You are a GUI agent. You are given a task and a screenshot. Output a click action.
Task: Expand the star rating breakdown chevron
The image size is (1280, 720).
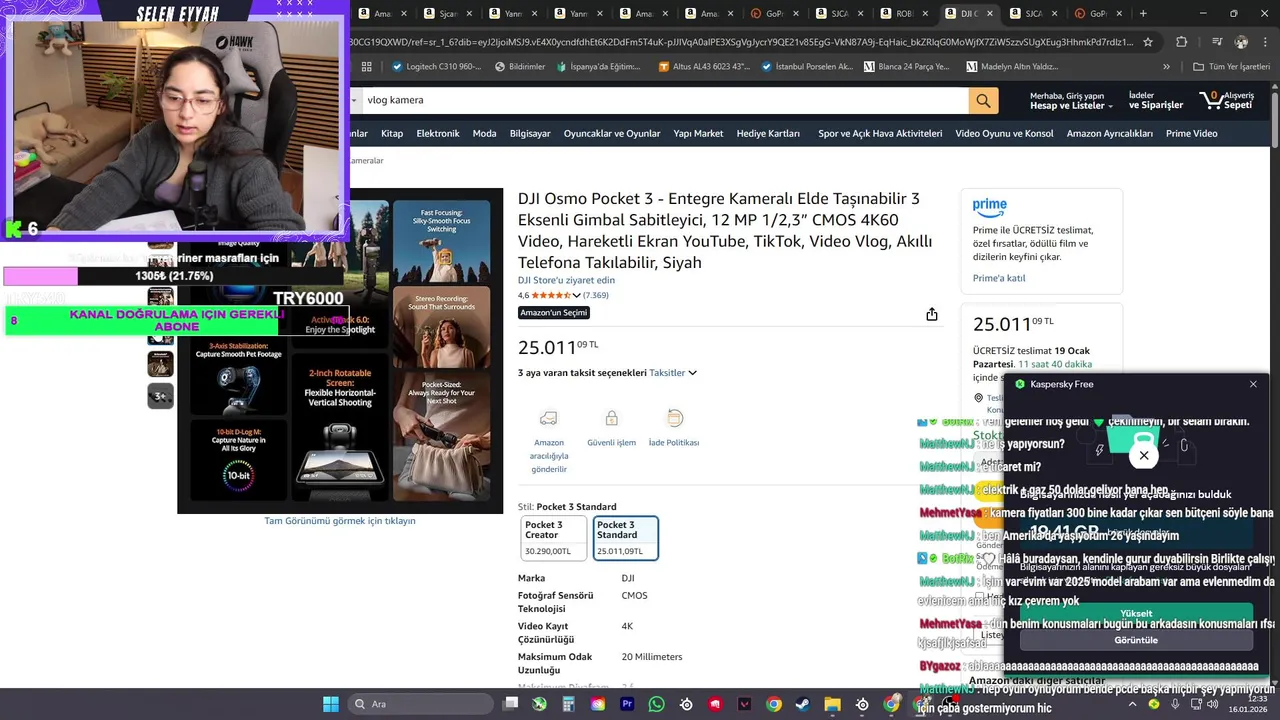[577, 296]
